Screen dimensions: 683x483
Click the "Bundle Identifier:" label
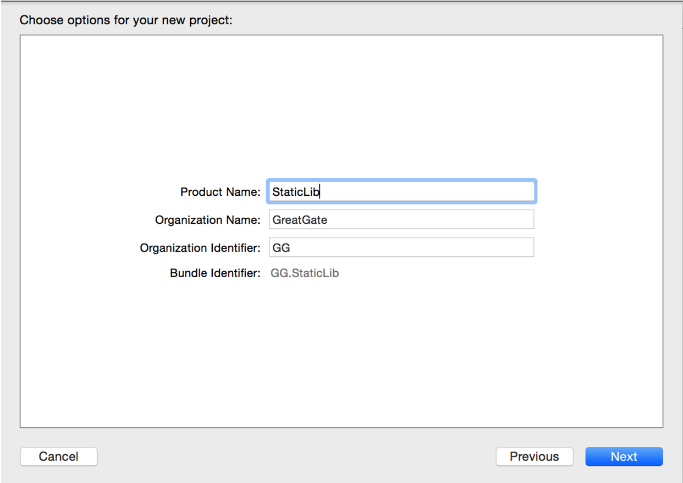(215, 273)
